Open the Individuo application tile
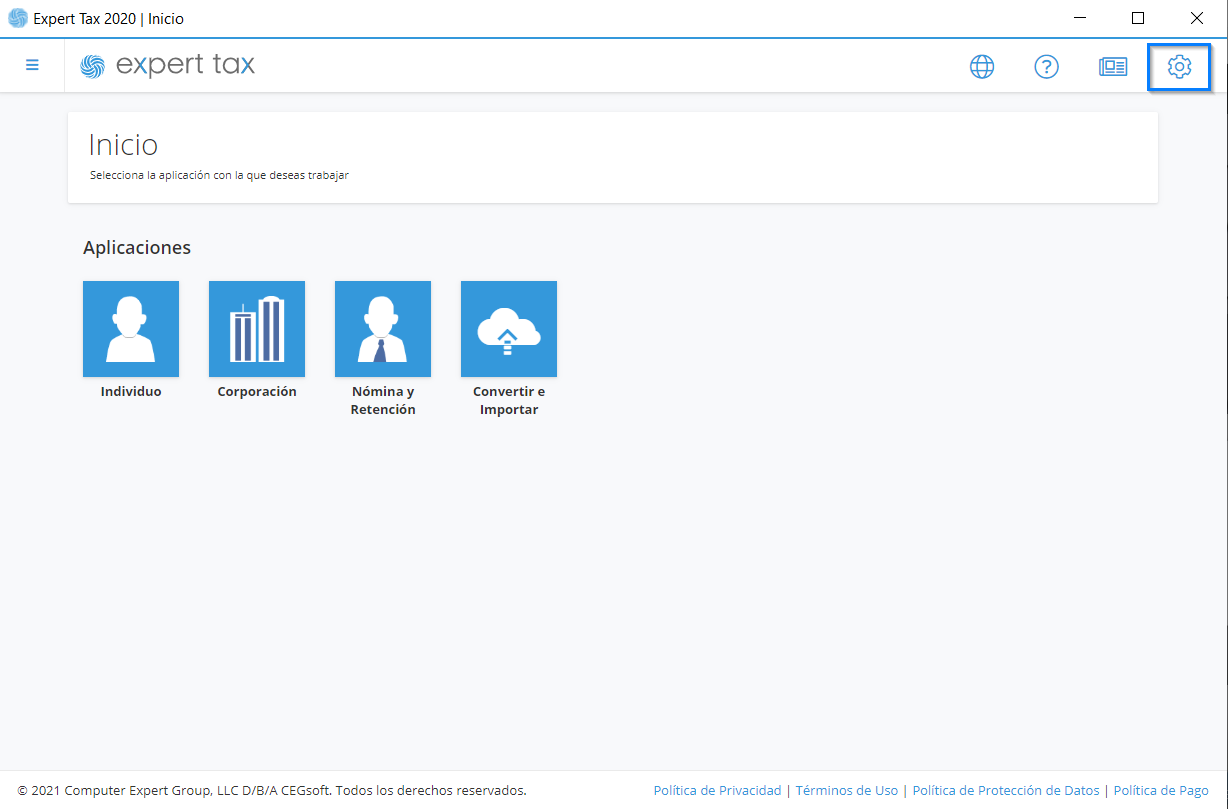 tap(131, 329)
